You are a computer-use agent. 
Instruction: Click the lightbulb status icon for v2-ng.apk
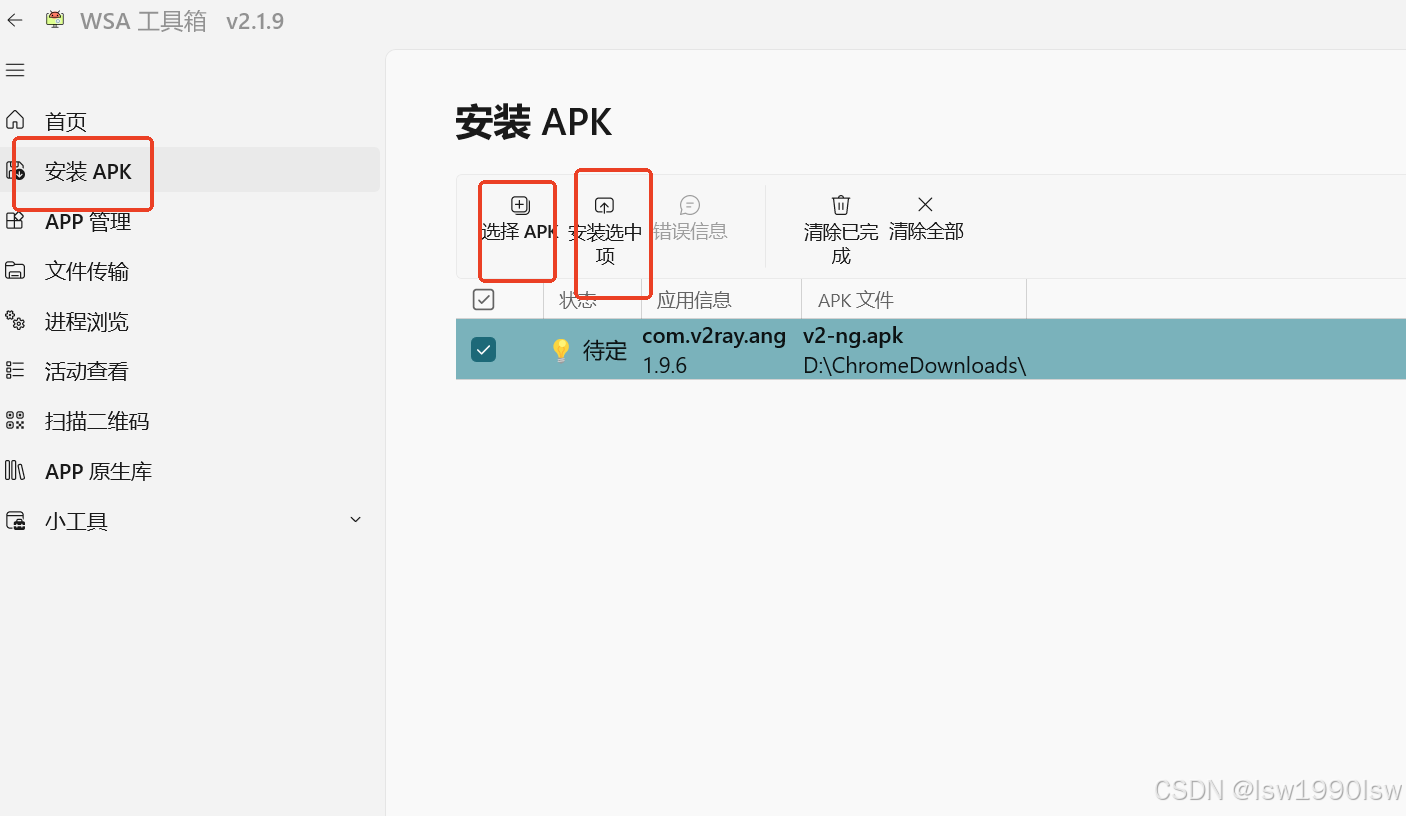tap(561, 350)
